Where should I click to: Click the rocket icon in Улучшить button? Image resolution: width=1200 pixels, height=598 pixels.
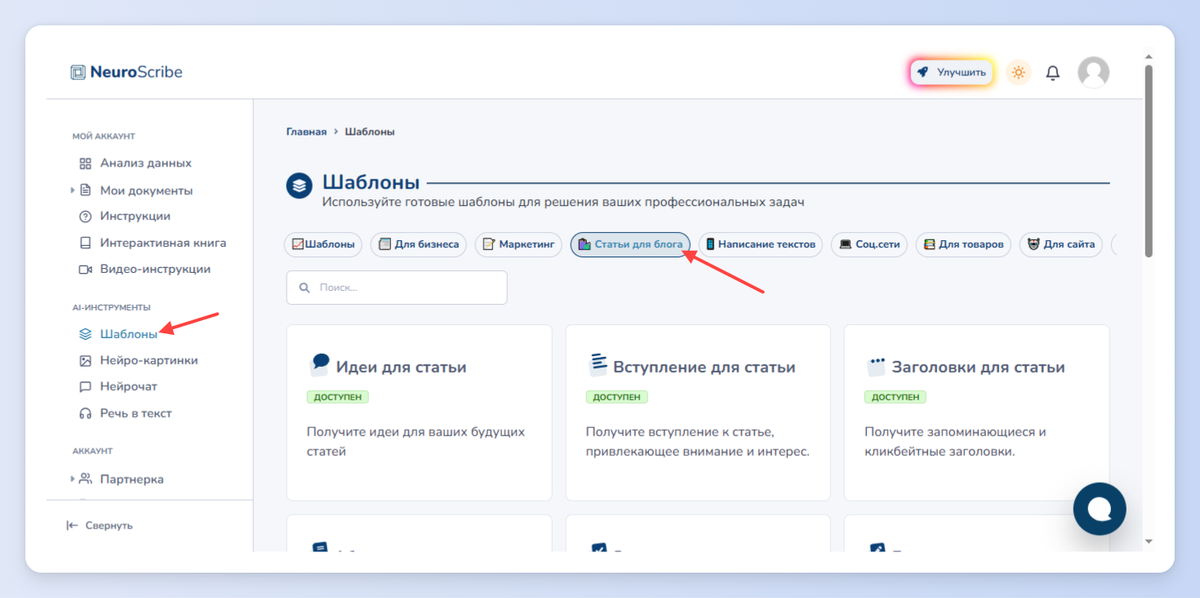pyautogui.click(x=923, y=72)
